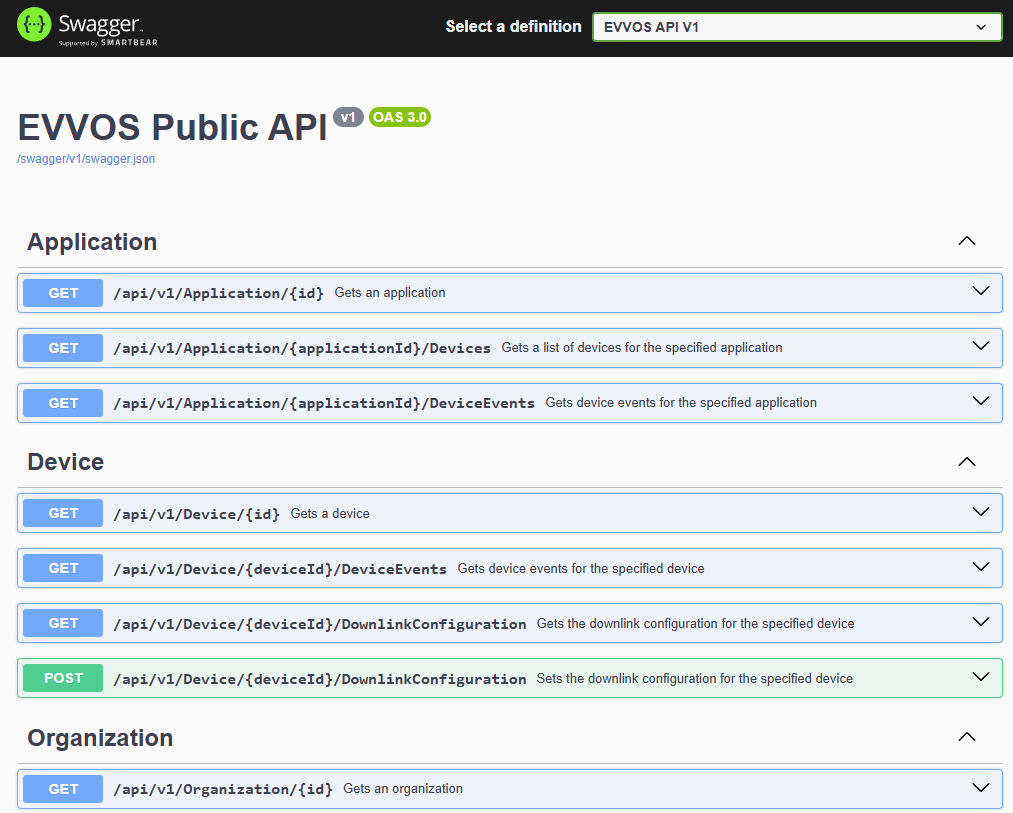Expand arrow for Device DeviceEvents endpoint
Image resolution: width=1013 pixels, height=813 pixels.
click(981, 567)
